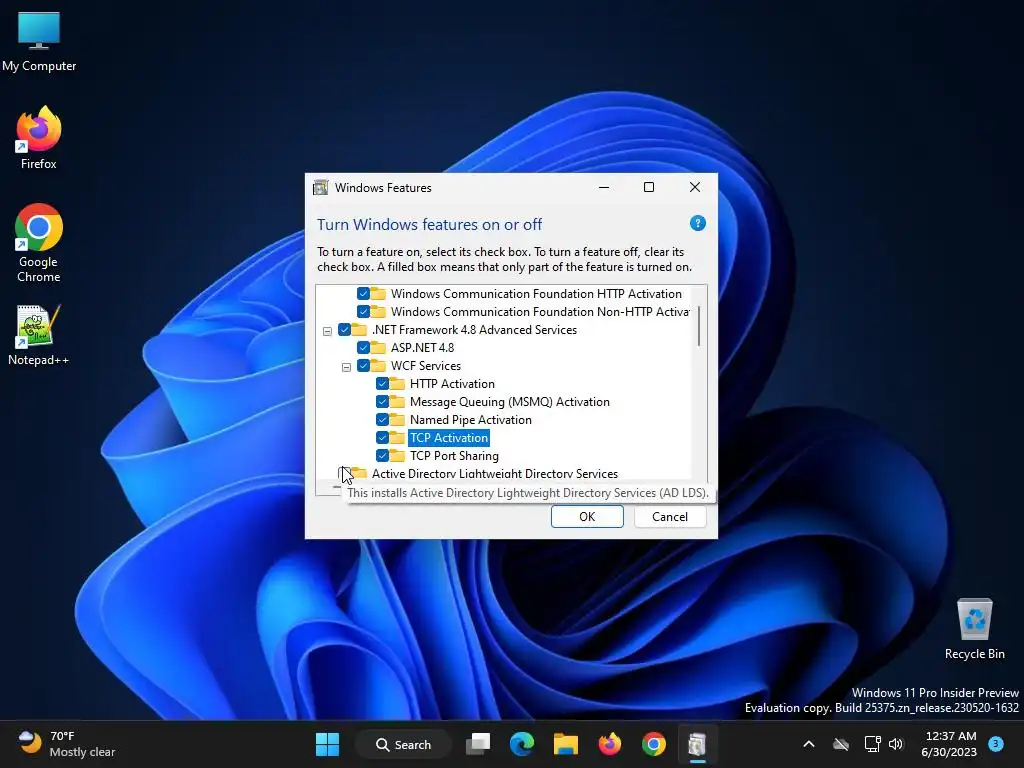Uncheck the TCP Activation checkbox
Image resolution: width=1024 pixels, height=768 pixels.
pyautogui.click(x=383, y=438)
